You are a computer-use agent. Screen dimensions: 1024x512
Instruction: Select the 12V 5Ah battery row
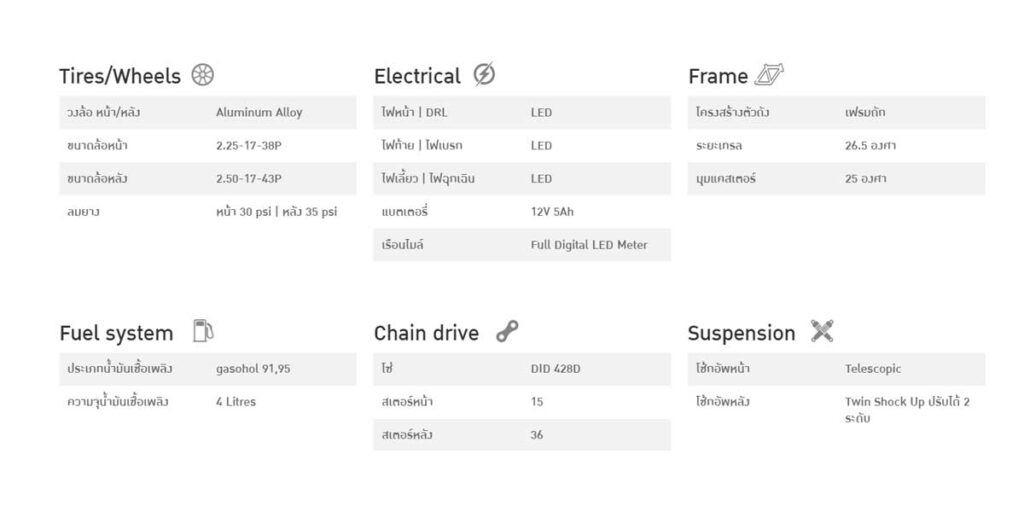click(522, 212)
